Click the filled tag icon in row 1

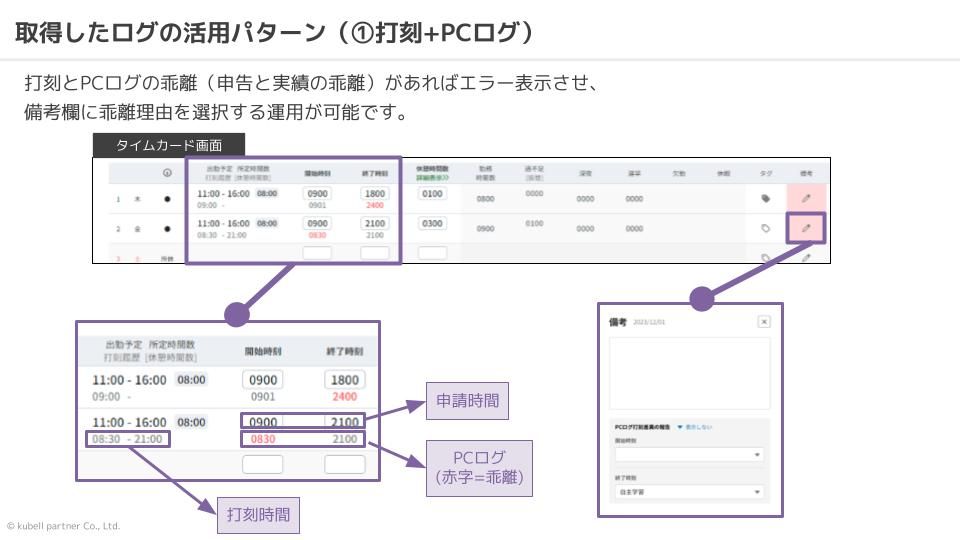coord(765,198)
